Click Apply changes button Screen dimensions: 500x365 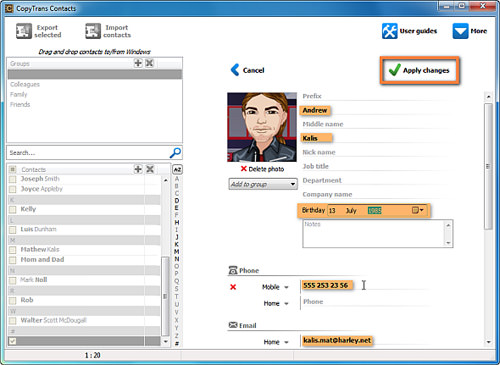pos(420,70)
